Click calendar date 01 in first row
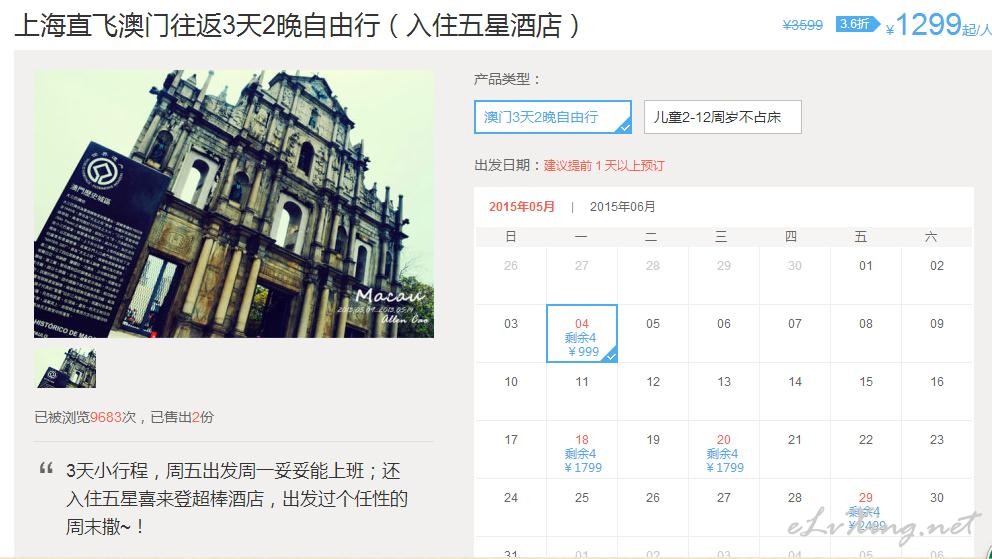Screen dimensions: 992x559 click(865, 266)
